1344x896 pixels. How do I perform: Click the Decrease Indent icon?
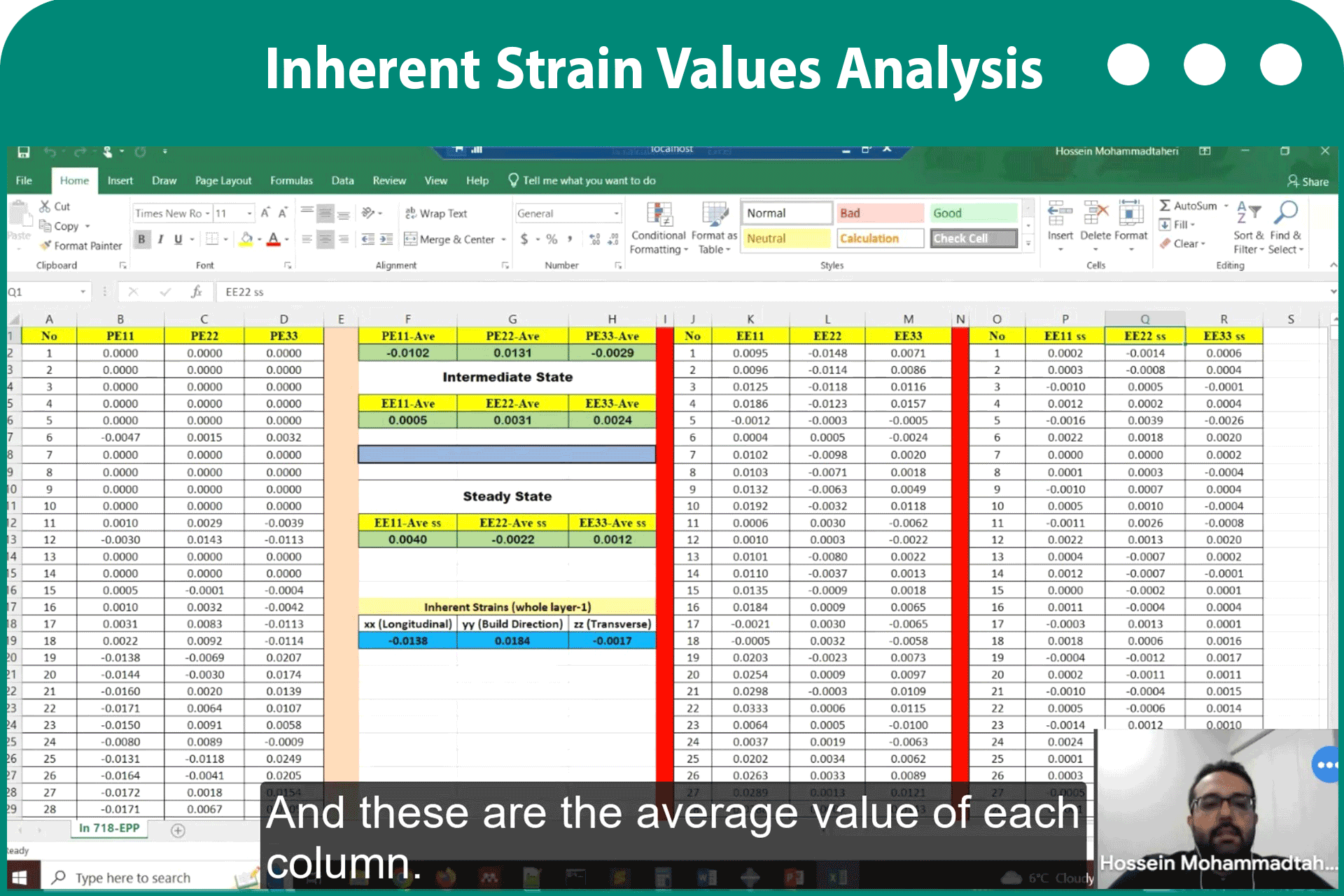[x=368, y=239]
